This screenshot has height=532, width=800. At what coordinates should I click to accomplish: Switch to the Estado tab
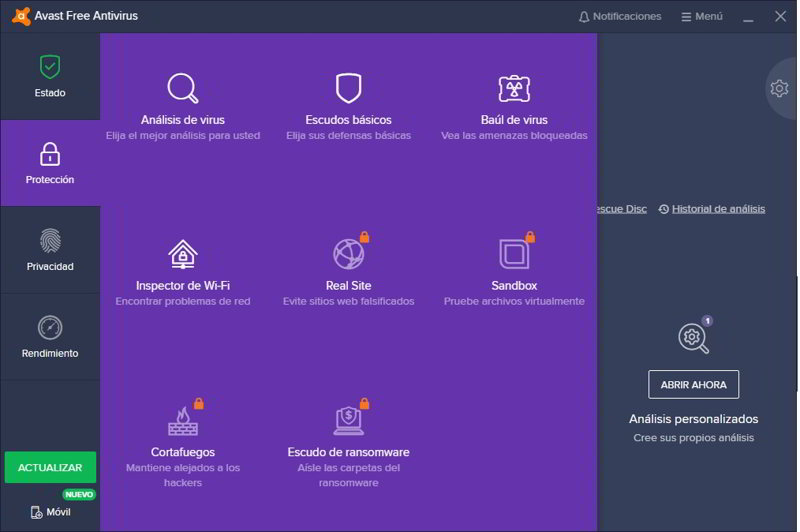pyautogui.click(x=50, y=77)
